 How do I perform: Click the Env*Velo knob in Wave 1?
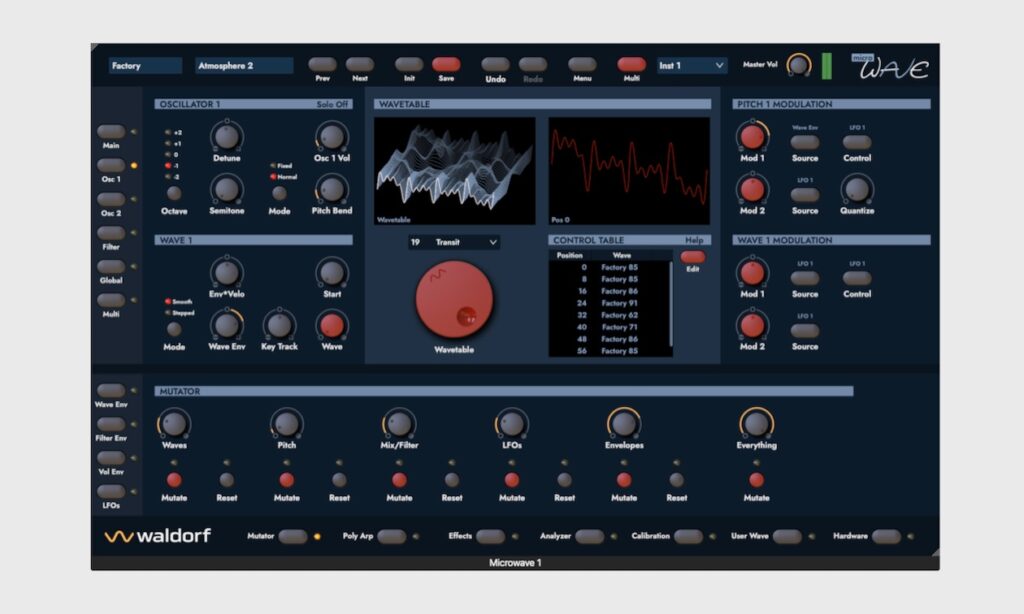click(227, 273)
